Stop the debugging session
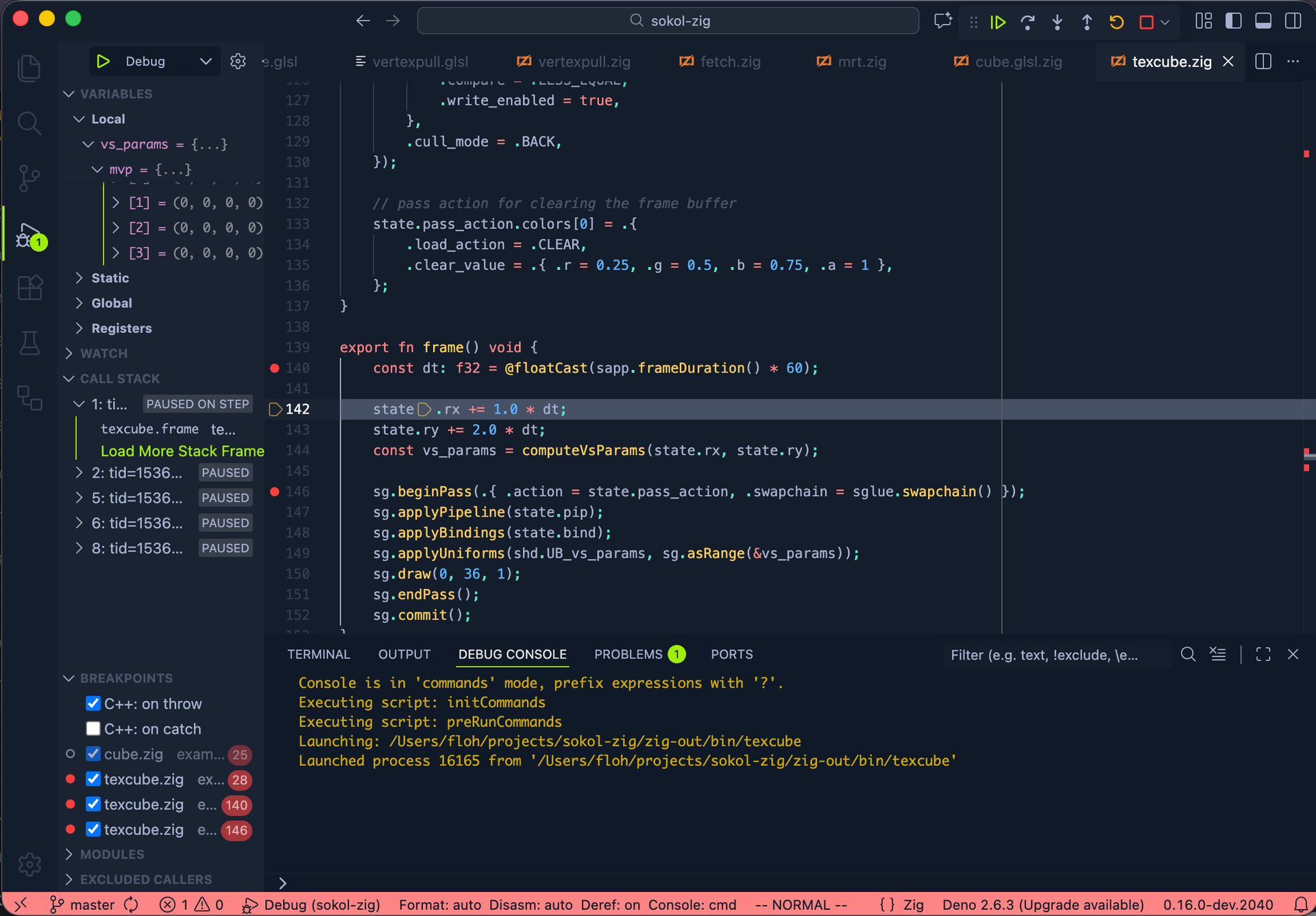The height and width of the screenshot is (916, 1316). click(x=1146, y=22)
